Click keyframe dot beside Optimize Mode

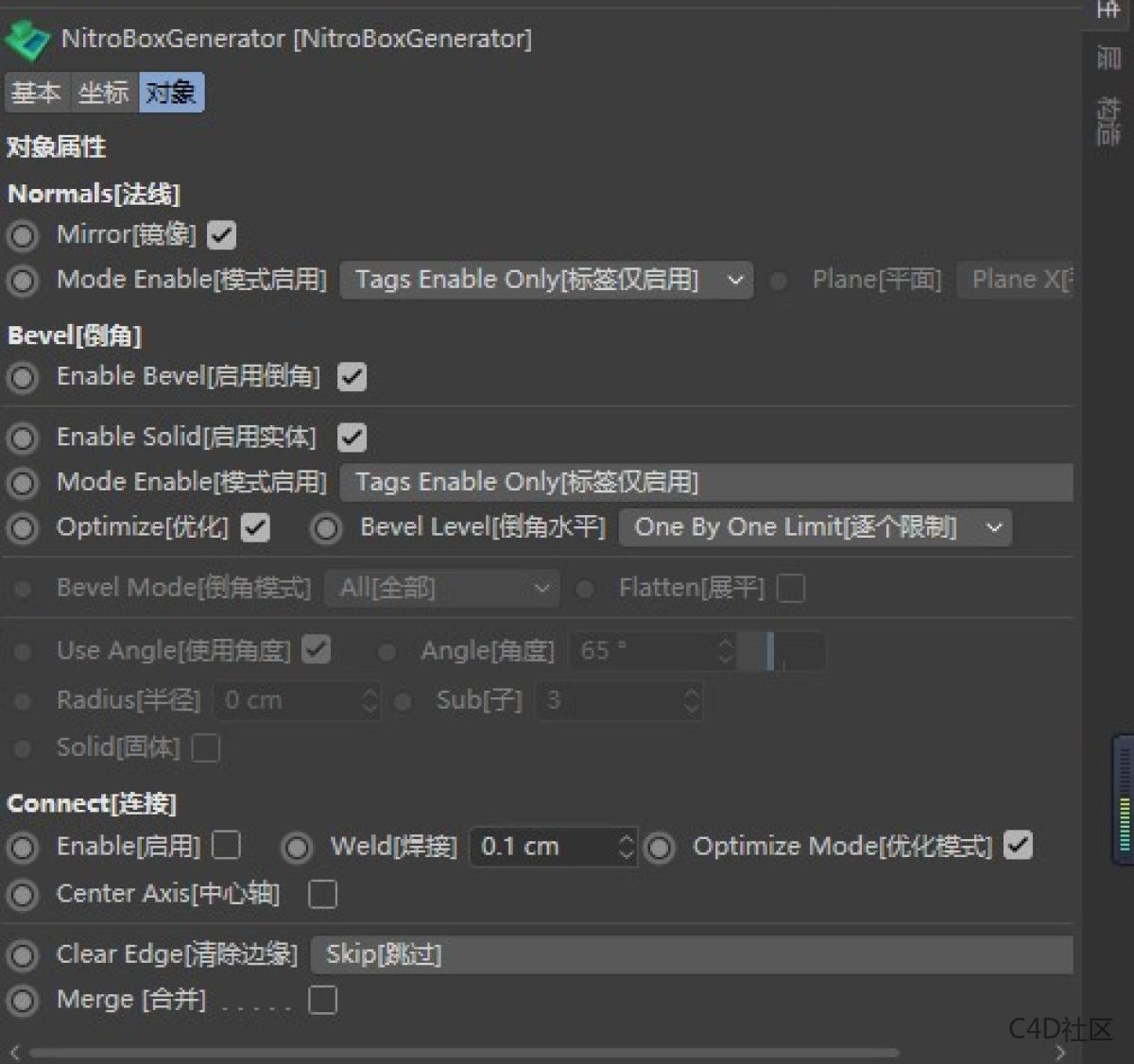pyautogui.click(x=660, y=848)
